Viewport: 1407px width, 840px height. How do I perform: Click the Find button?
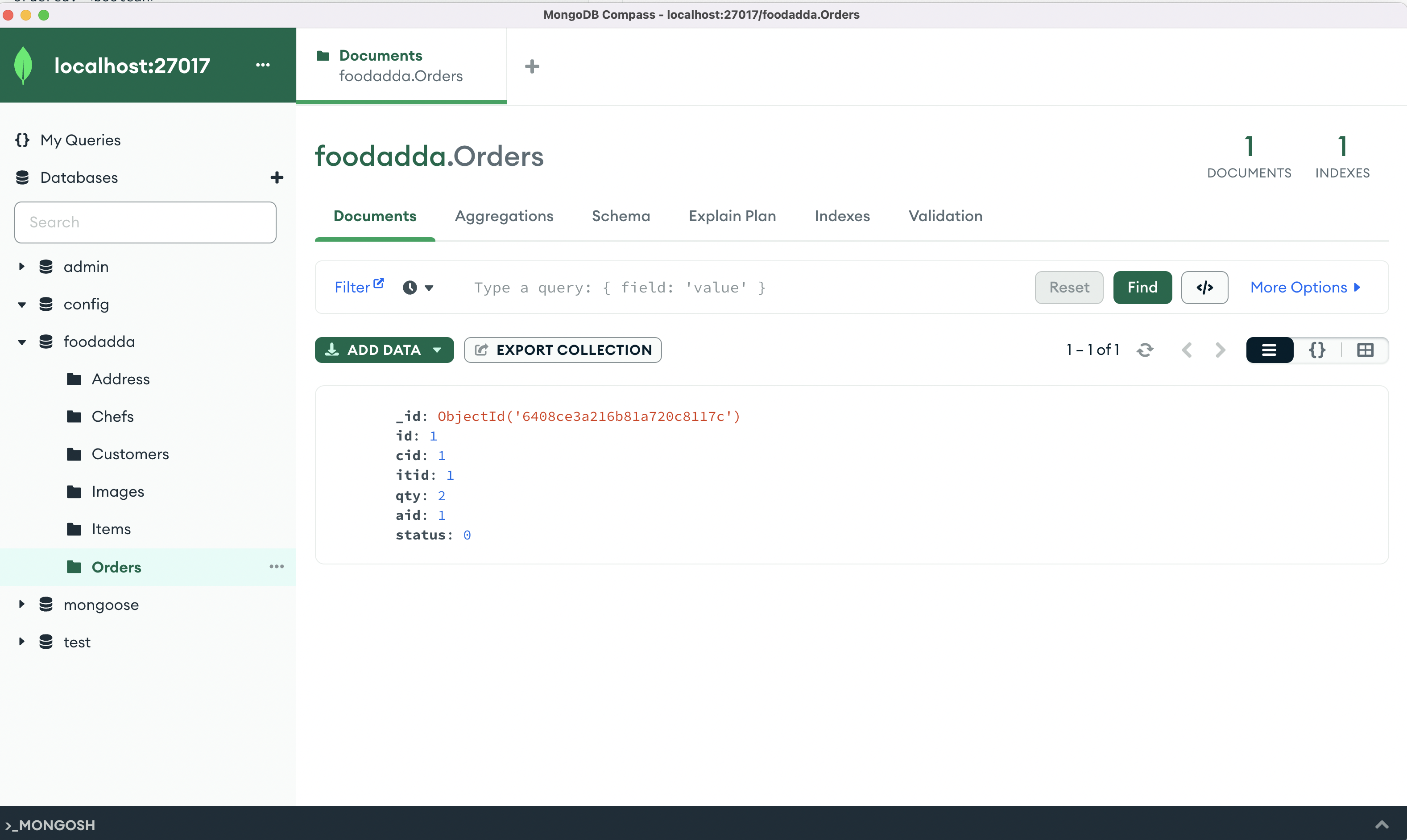point(1142,288)
